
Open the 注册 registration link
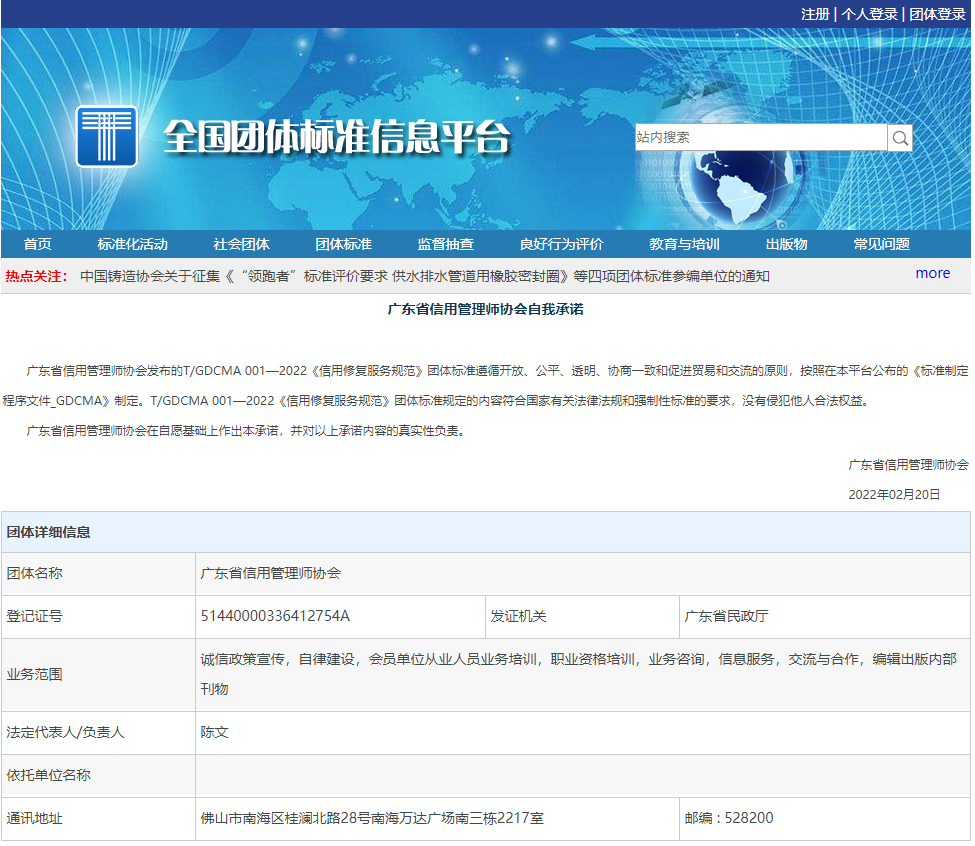[815, 14]
